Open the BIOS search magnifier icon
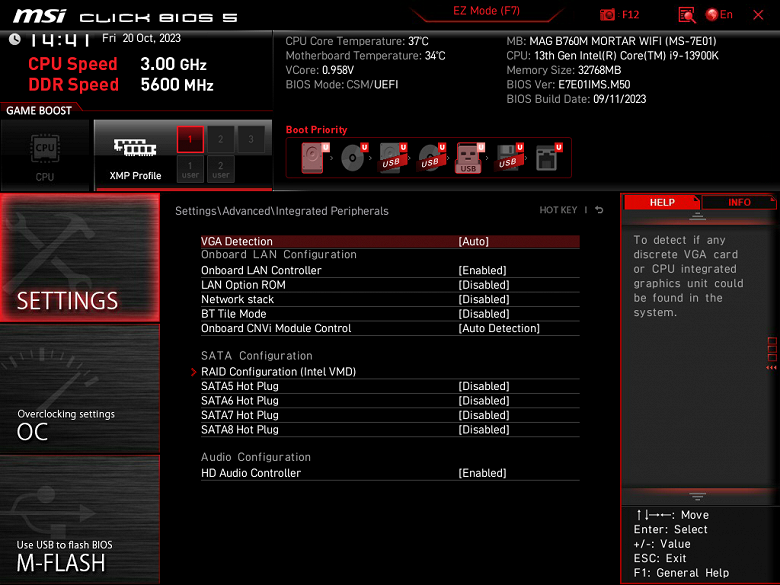 pos(686,15)
